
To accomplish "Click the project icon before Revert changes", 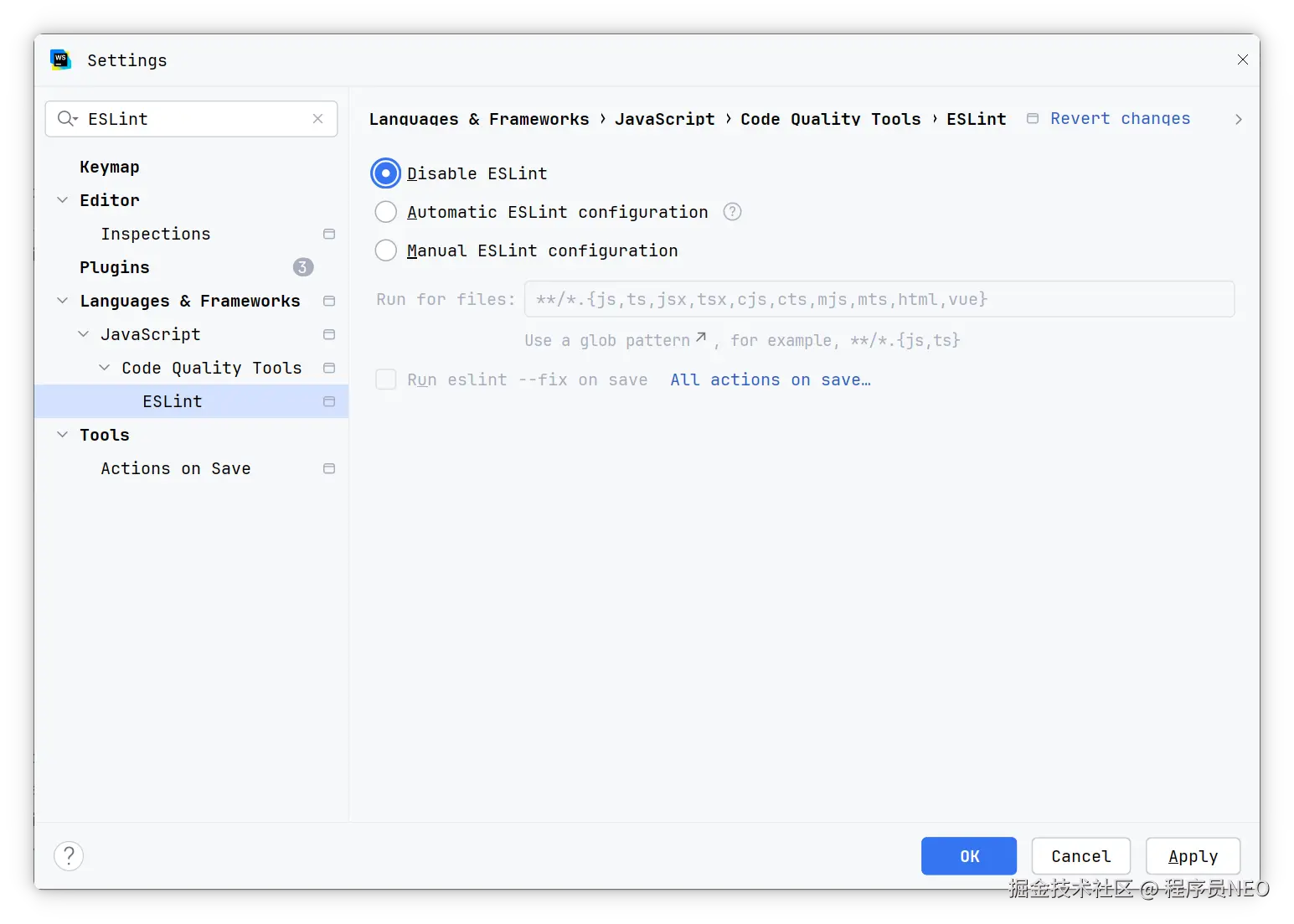I will pyautogui.click(x=1033, y=119).
